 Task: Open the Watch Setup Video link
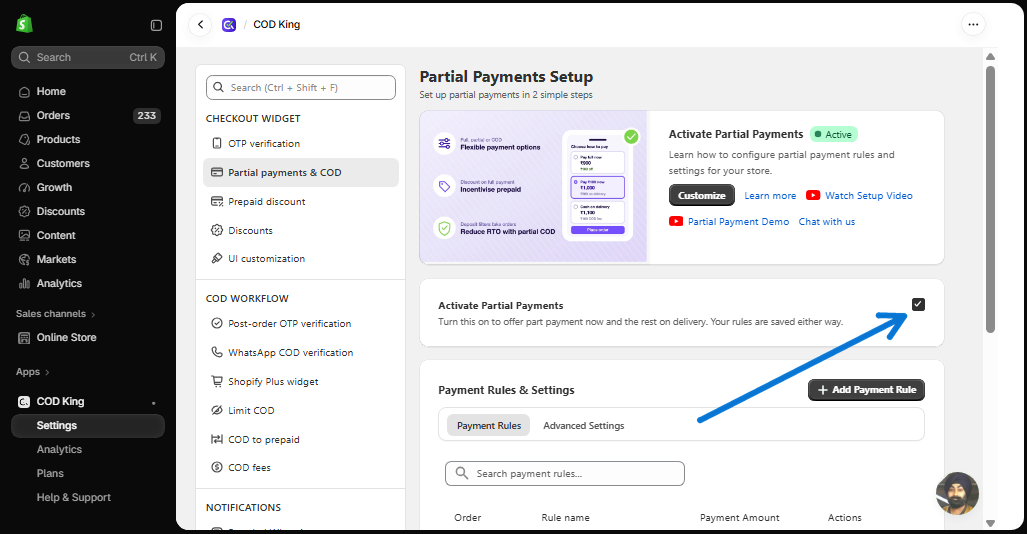868,196
